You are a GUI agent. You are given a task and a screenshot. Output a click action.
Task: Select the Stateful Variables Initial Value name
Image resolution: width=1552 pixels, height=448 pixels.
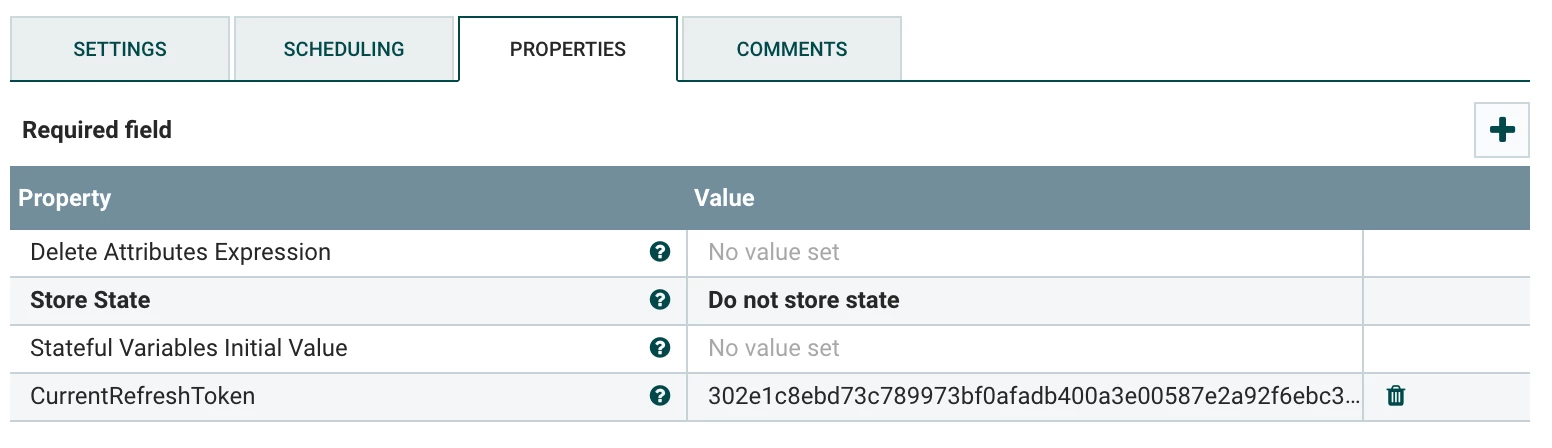coord(189,348)
